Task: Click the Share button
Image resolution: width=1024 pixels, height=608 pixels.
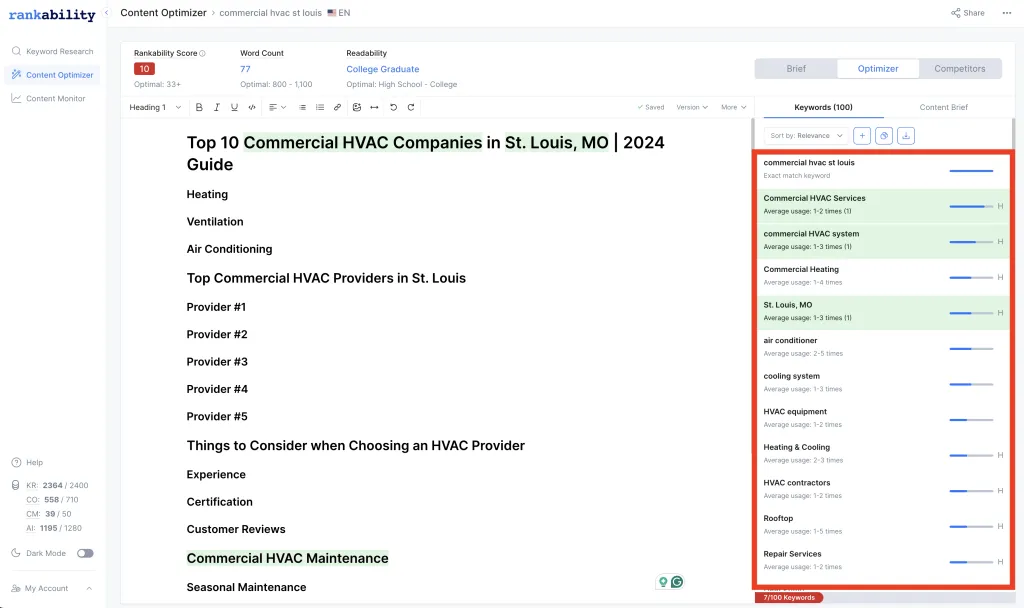Action: [x=967, y=13]
